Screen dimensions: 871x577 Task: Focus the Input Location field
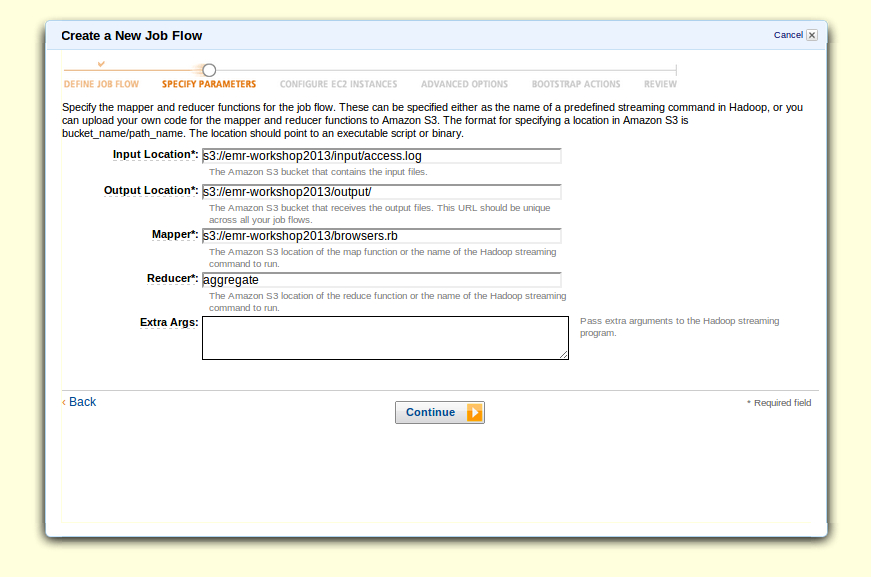coord(381,156)
